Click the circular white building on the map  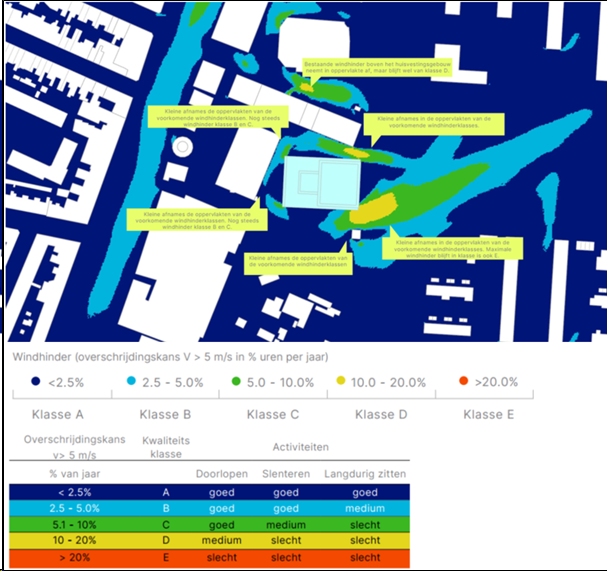(x=182, y=147)
